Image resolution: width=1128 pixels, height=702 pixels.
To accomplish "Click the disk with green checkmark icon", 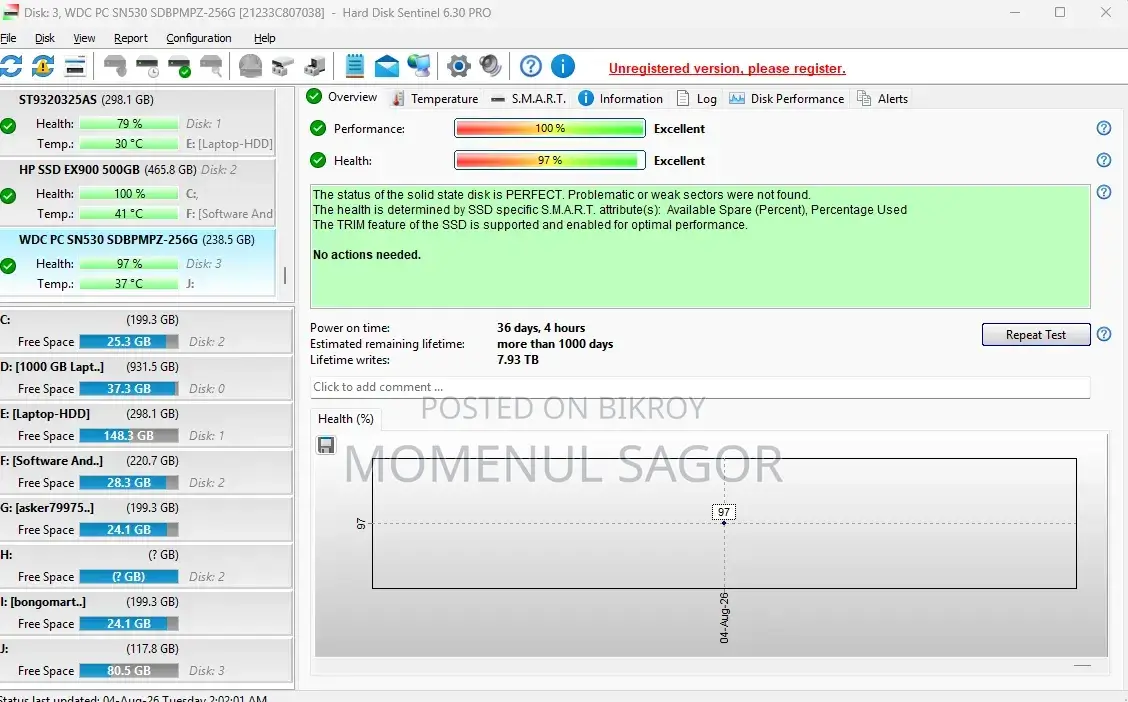I will (179, 66).
